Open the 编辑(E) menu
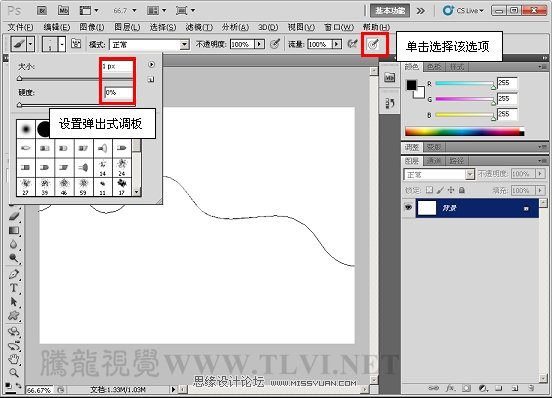The image size is (552, 398). (57, 27)
